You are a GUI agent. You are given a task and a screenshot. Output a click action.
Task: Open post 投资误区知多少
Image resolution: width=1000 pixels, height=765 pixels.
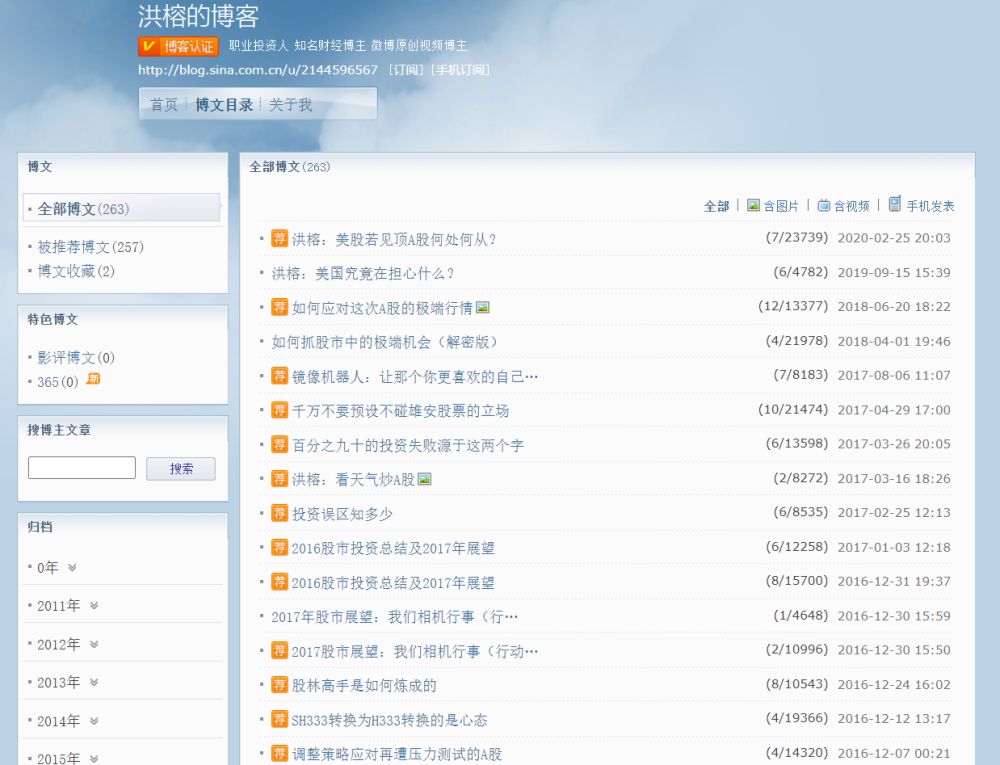tap(342, 514)
